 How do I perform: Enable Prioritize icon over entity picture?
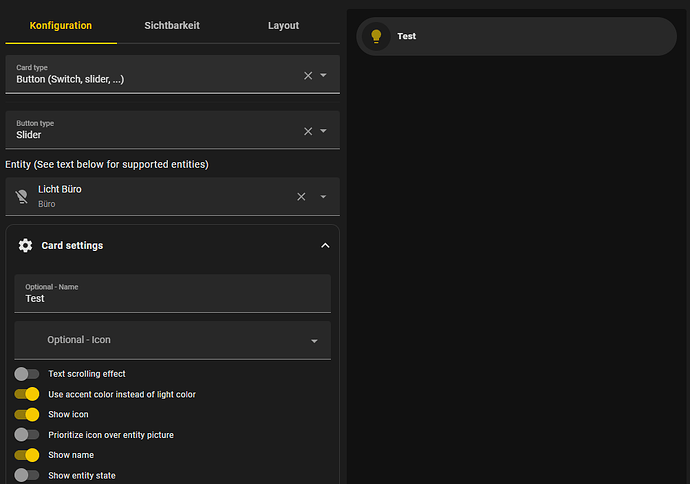26,435
